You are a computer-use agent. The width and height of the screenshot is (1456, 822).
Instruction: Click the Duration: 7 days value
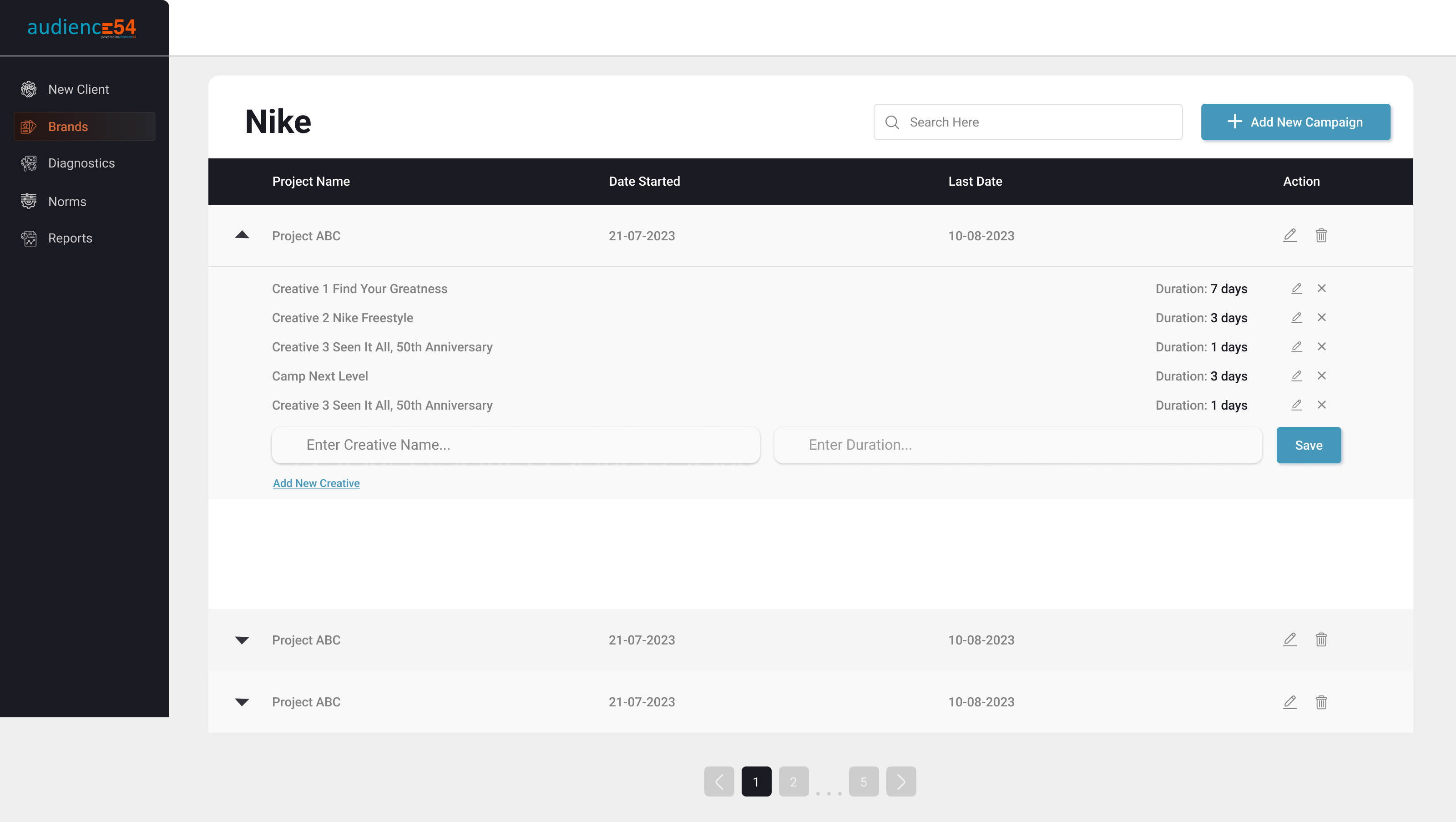tap(1201, 289)
